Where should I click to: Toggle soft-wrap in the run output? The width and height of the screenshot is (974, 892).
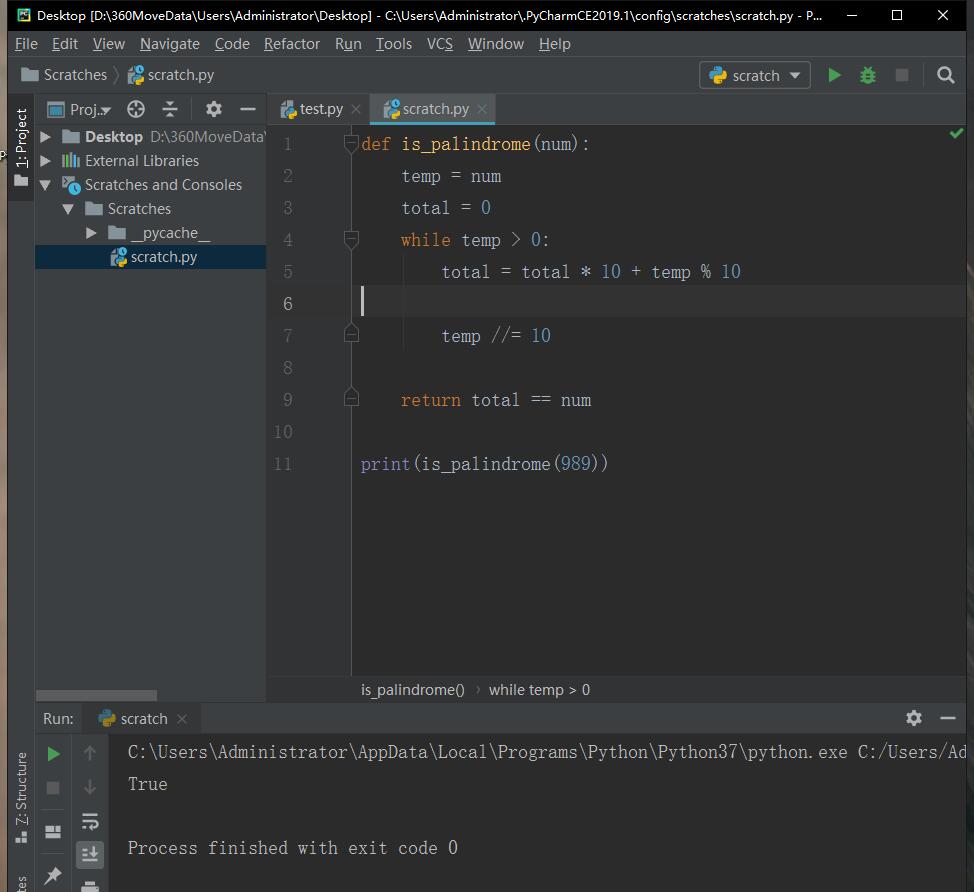(x=90, y=821)
